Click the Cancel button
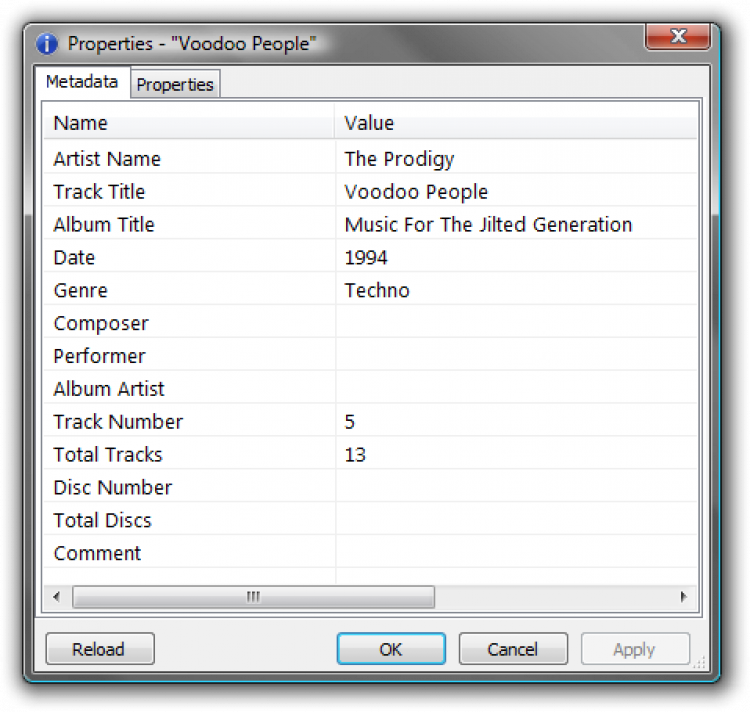The image size is (750, 712). (512, 649)
